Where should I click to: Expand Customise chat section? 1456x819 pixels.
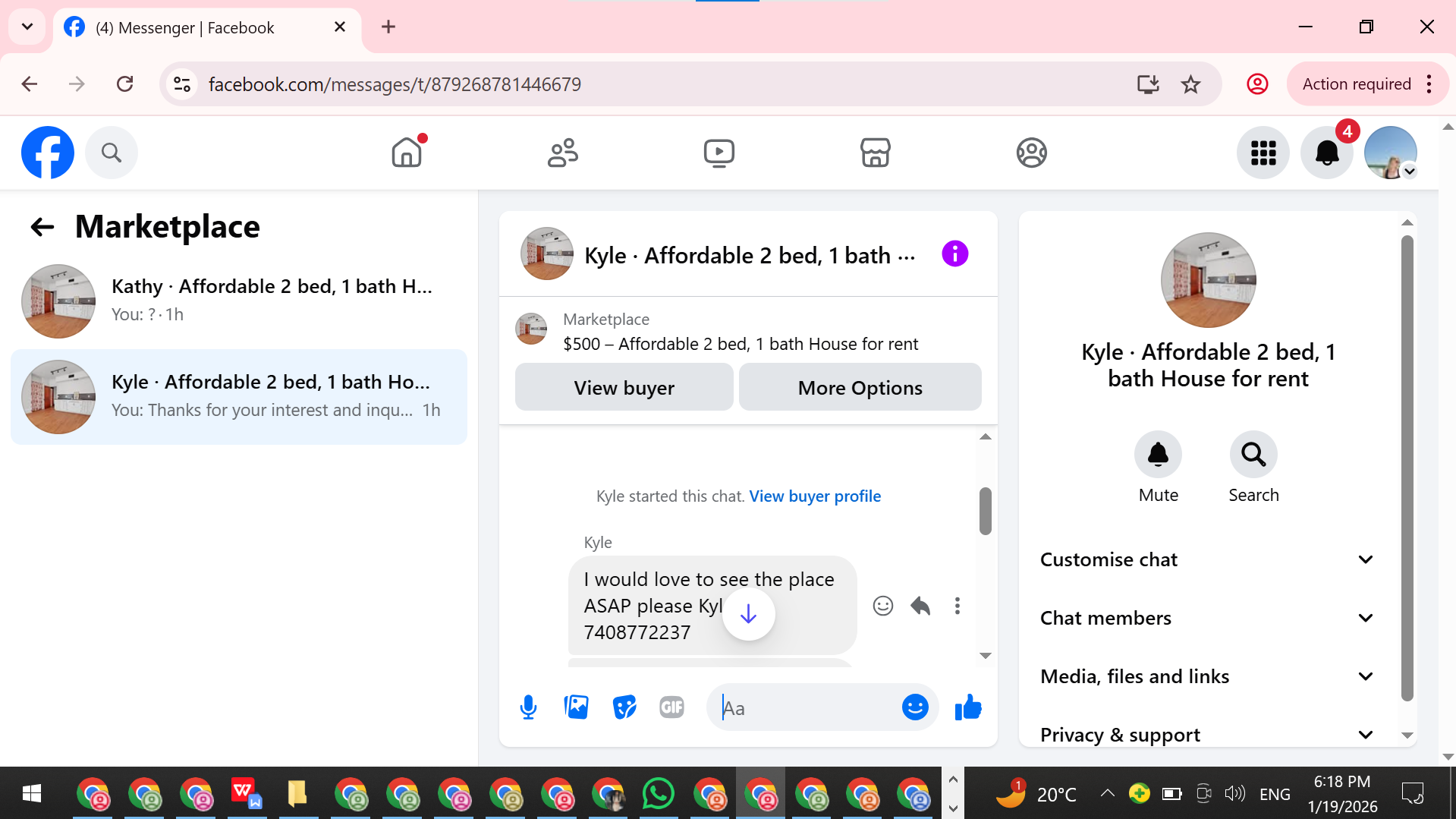click(x=1207, y=559)
